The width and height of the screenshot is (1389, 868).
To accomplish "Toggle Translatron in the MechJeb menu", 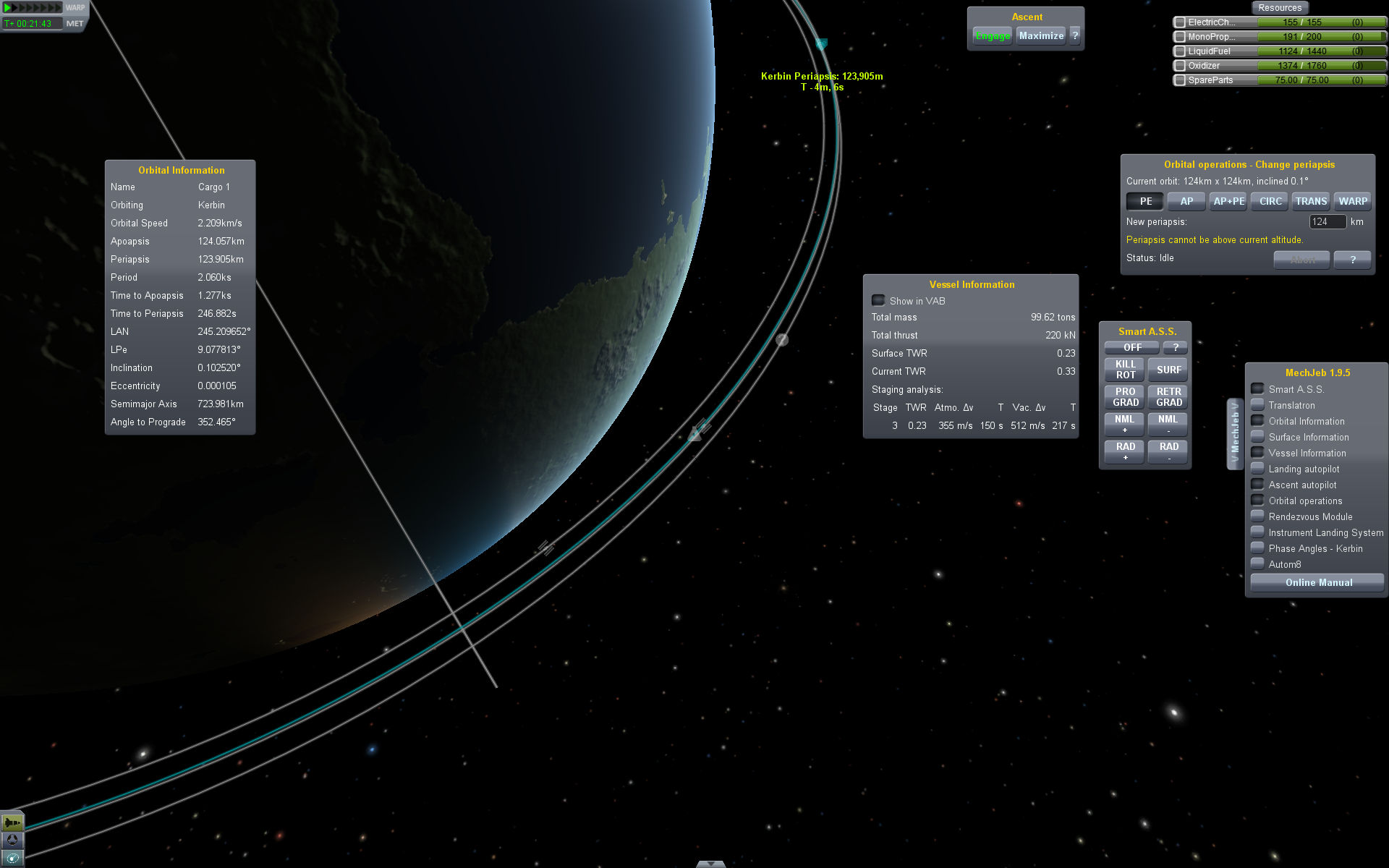I will 1258,405.
